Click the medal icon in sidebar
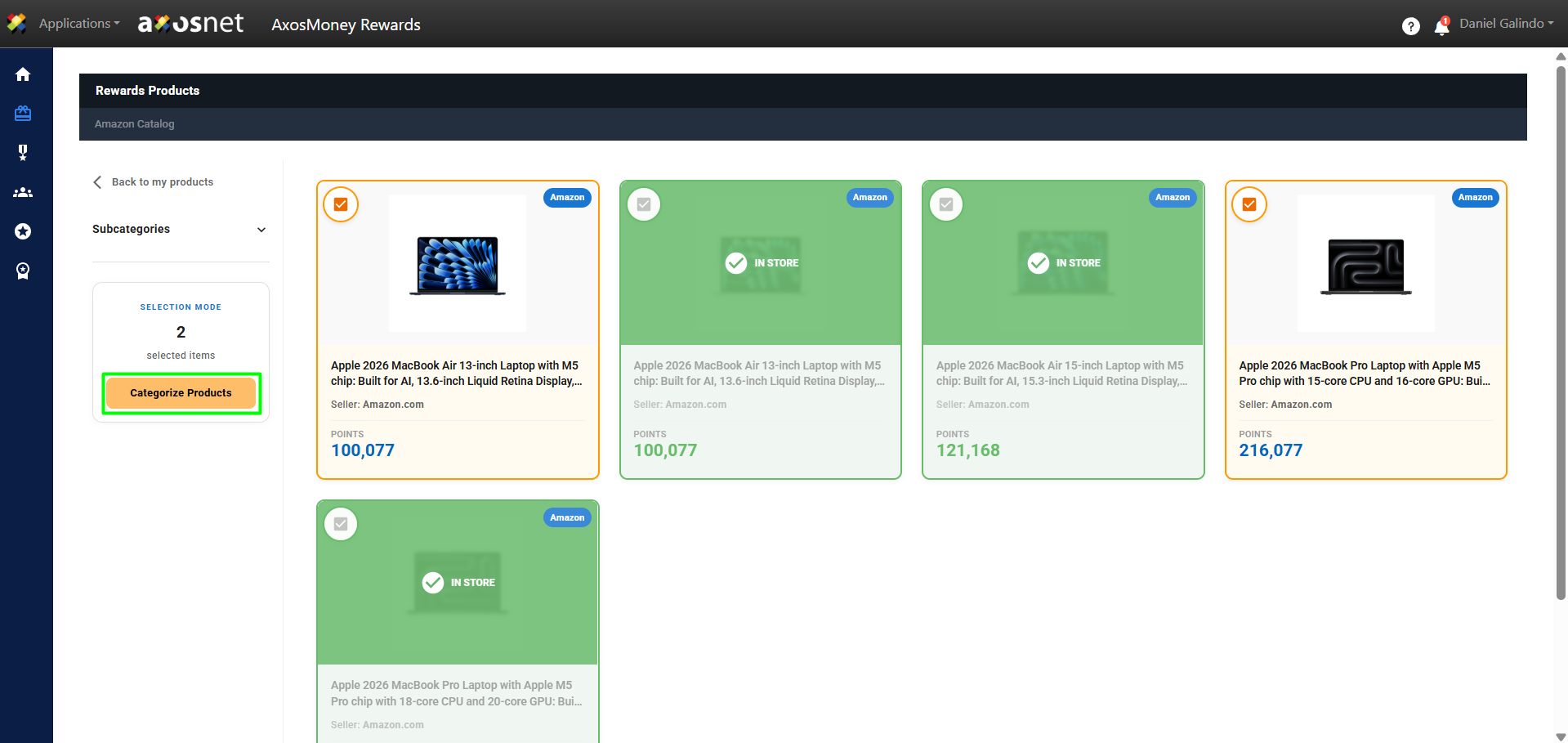Viewport: 1568px width, 743px height. [23, 153]
